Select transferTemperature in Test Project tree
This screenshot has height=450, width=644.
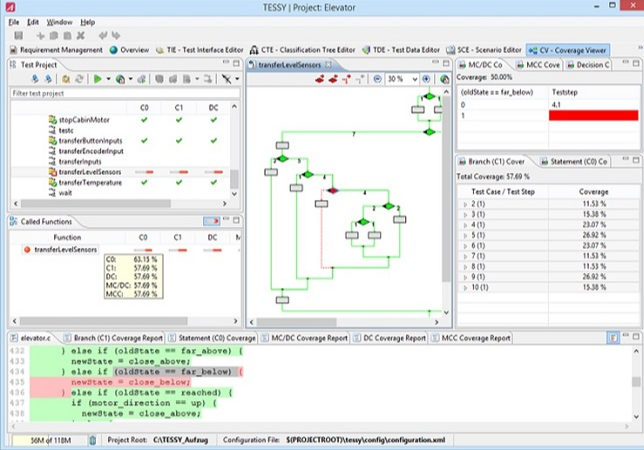click(90, 182)
